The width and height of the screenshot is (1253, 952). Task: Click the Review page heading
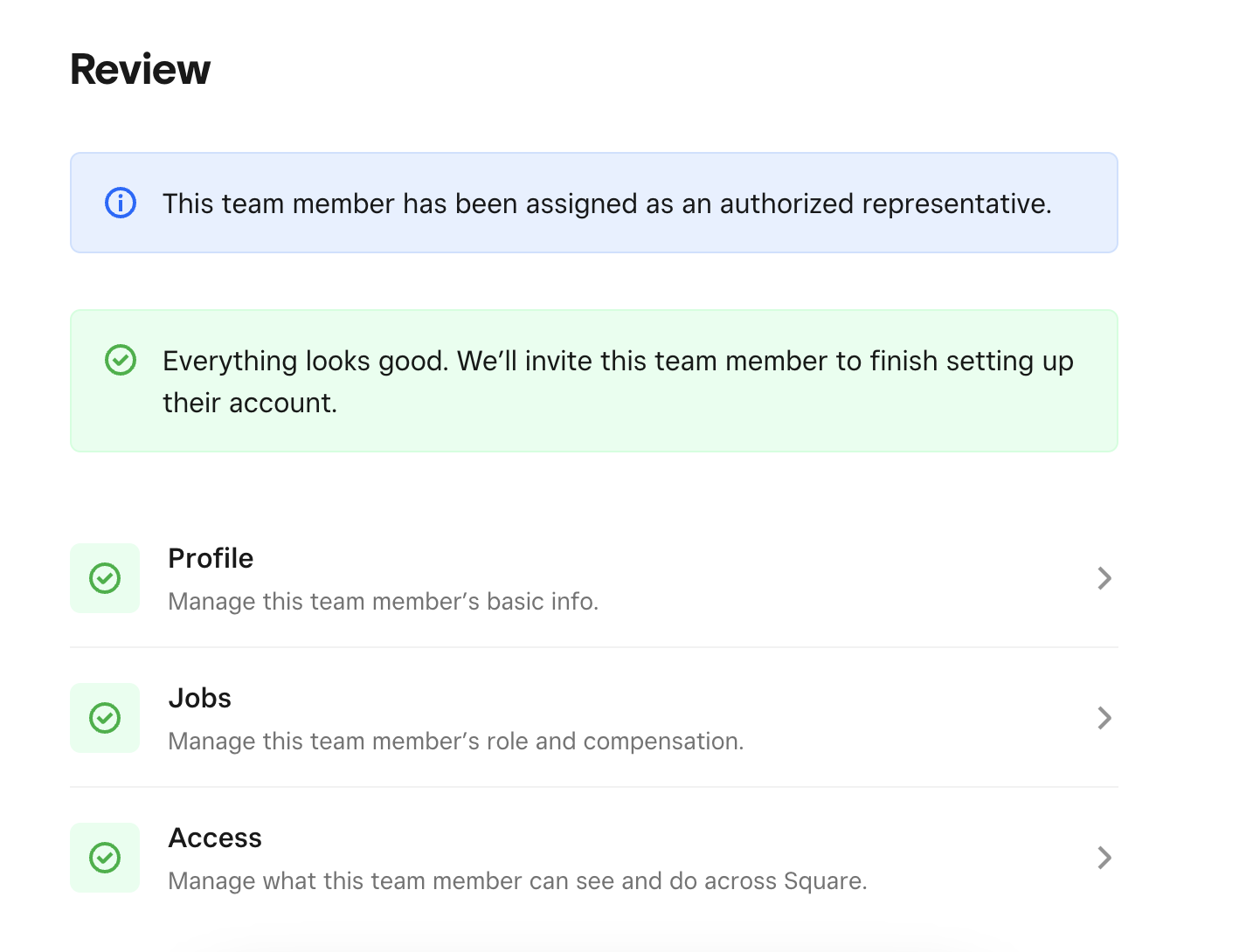[x=140, y=68]
